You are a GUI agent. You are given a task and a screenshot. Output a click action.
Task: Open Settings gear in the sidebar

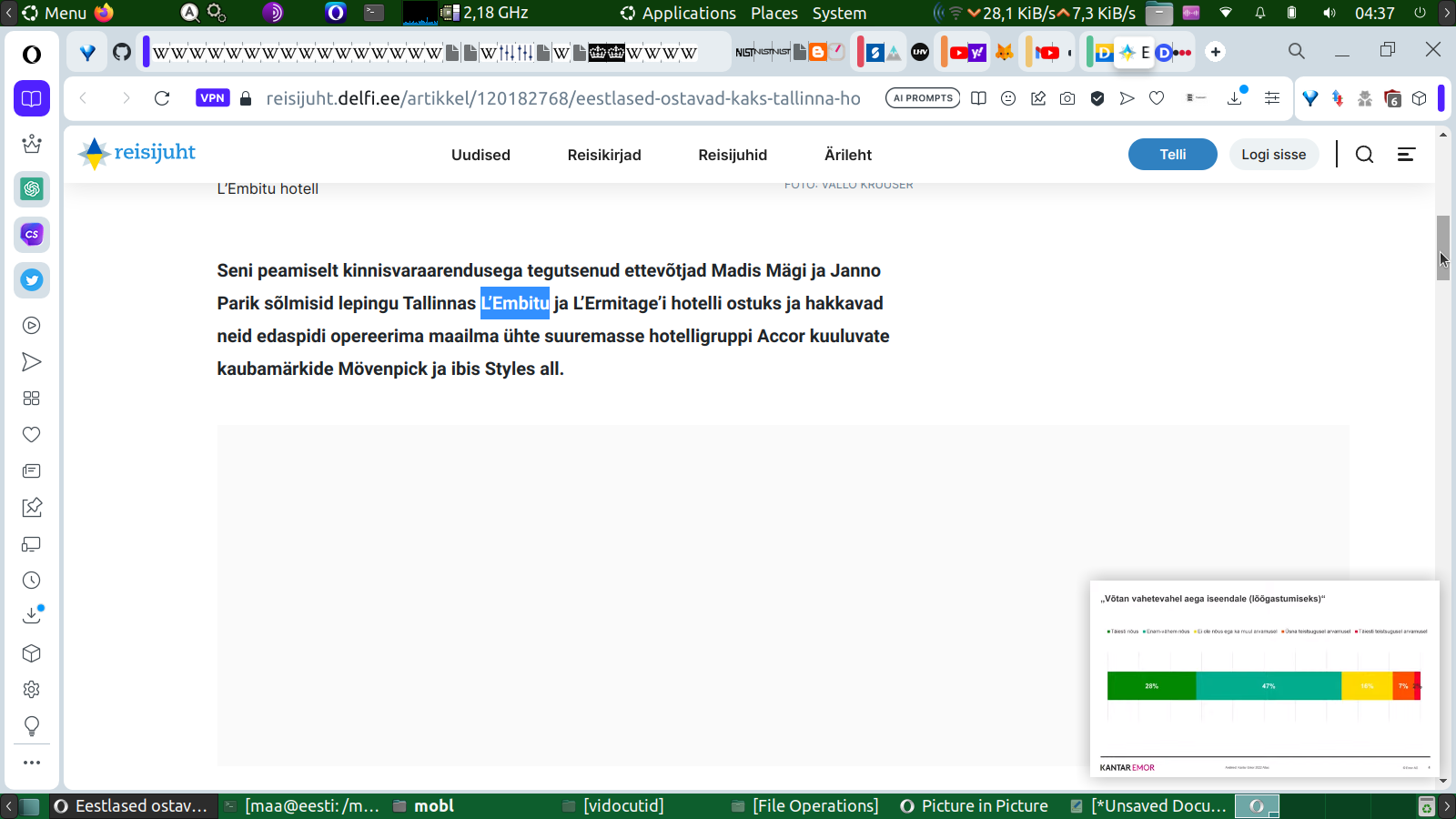click(x=32, y=690)
